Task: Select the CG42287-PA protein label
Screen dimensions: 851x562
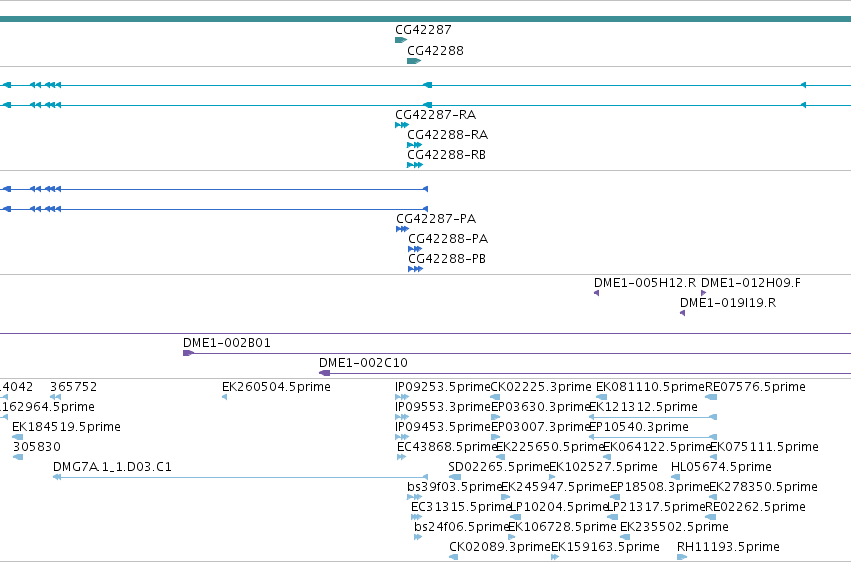Action: 436,219
